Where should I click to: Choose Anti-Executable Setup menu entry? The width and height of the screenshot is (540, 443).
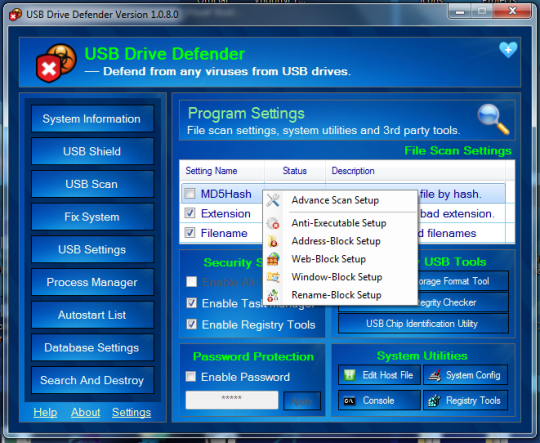340,223
